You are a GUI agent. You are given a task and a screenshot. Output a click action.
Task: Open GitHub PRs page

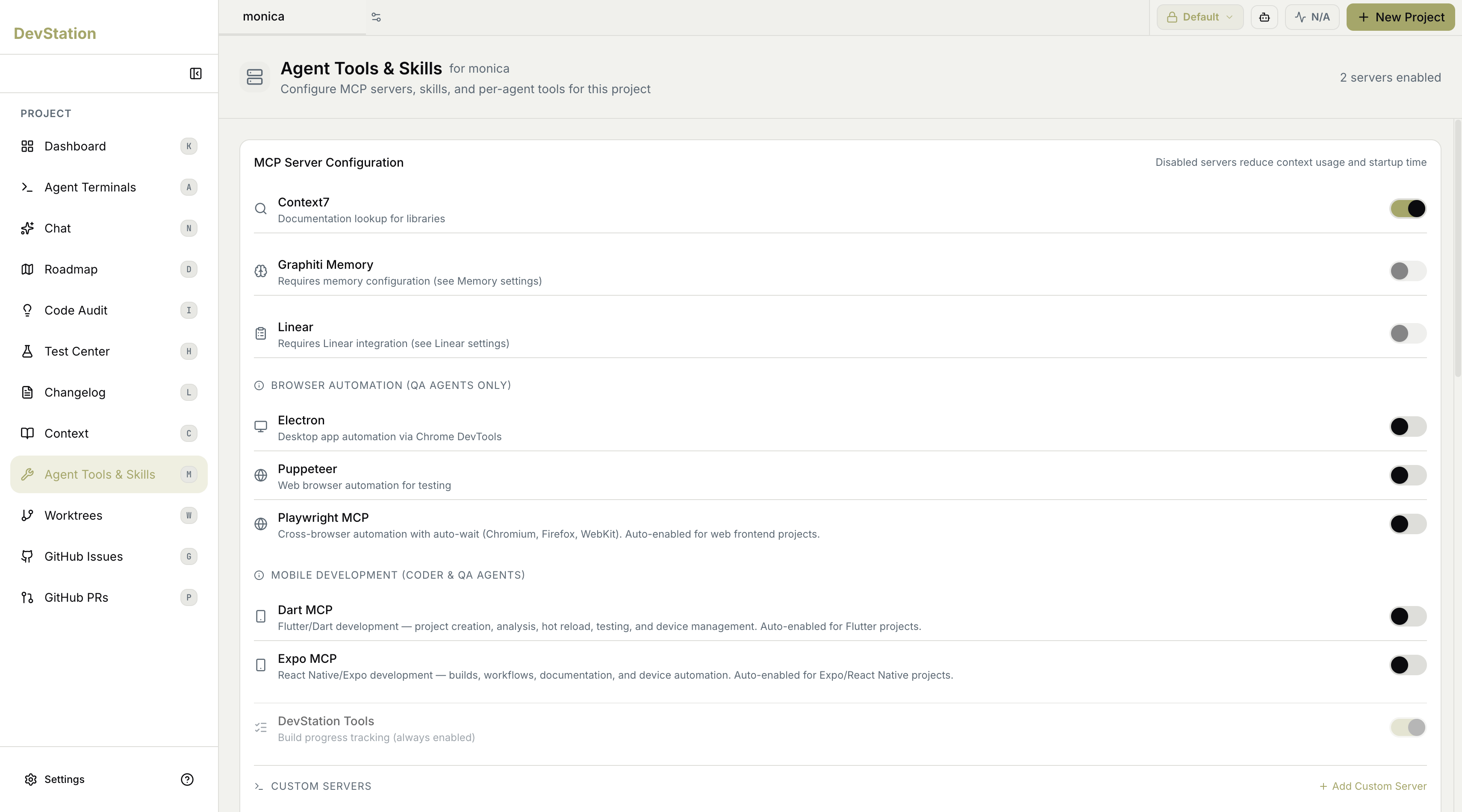pos(109,597)
